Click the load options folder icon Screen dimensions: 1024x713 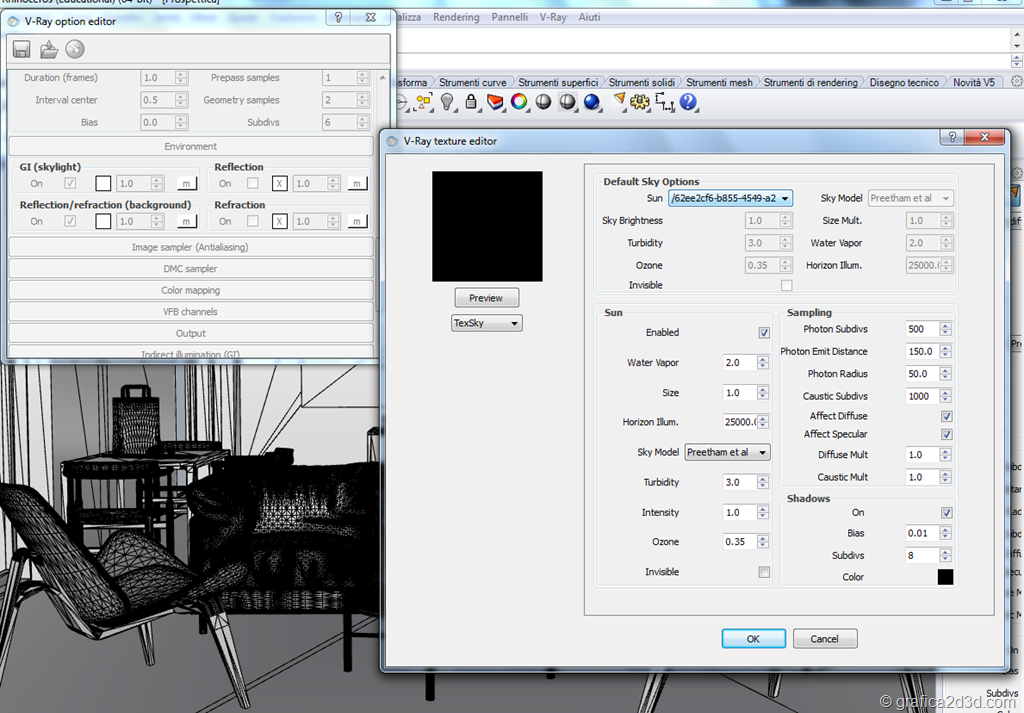pyautogui.click(x=48, y=50)
